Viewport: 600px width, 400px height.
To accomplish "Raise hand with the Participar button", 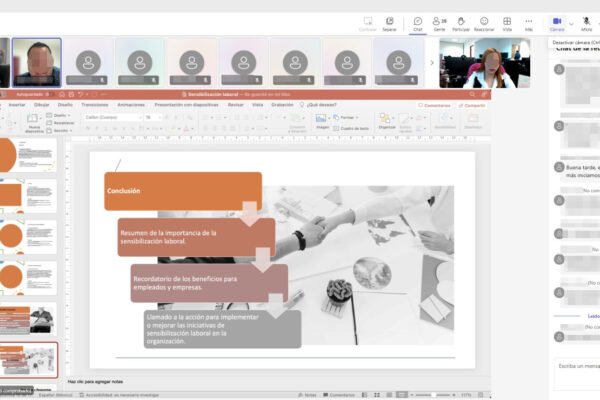I will coord(461,24).
